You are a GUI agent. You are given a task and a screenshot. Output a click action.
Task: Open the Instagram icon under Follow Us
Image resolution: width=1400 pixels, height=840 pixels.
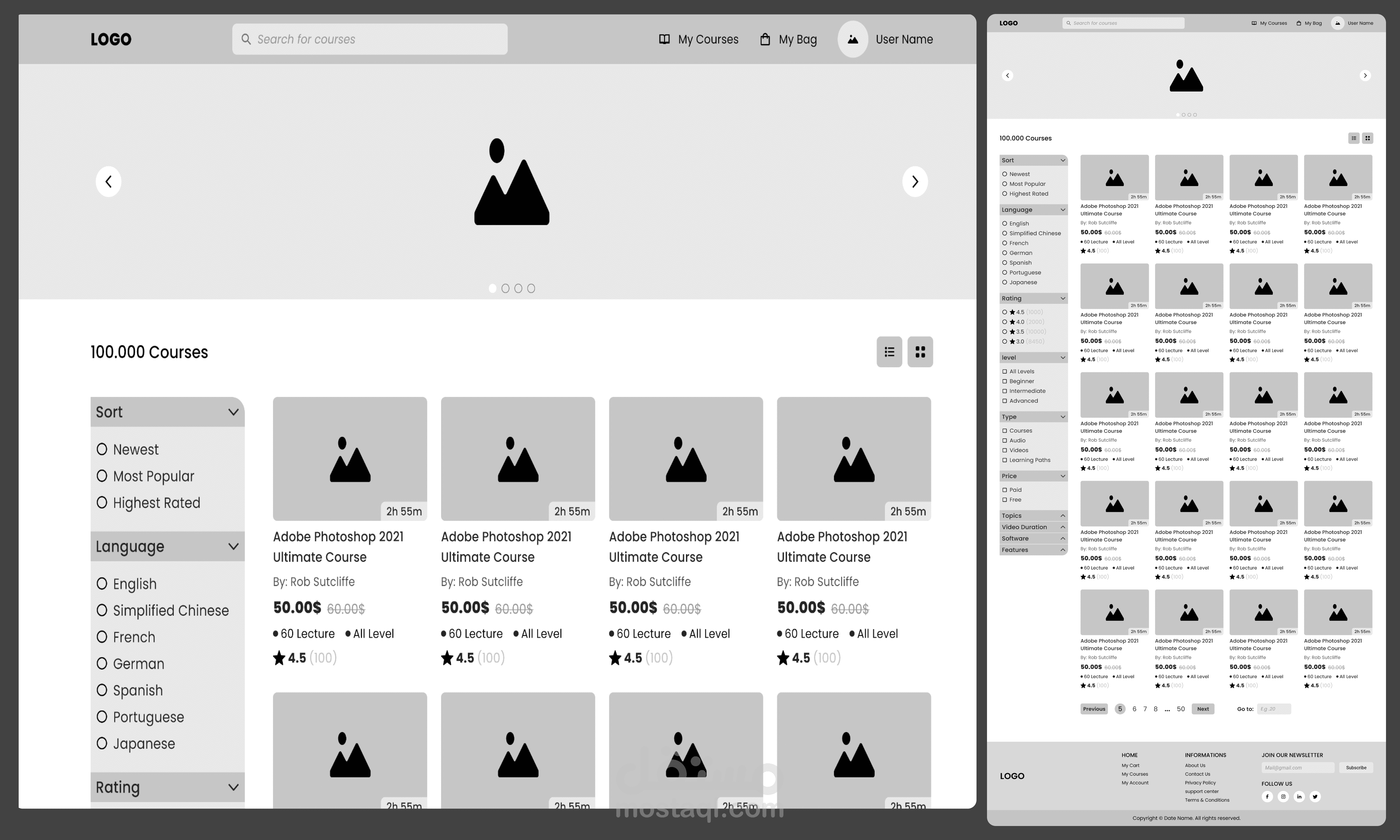[x=1283, y=797]
